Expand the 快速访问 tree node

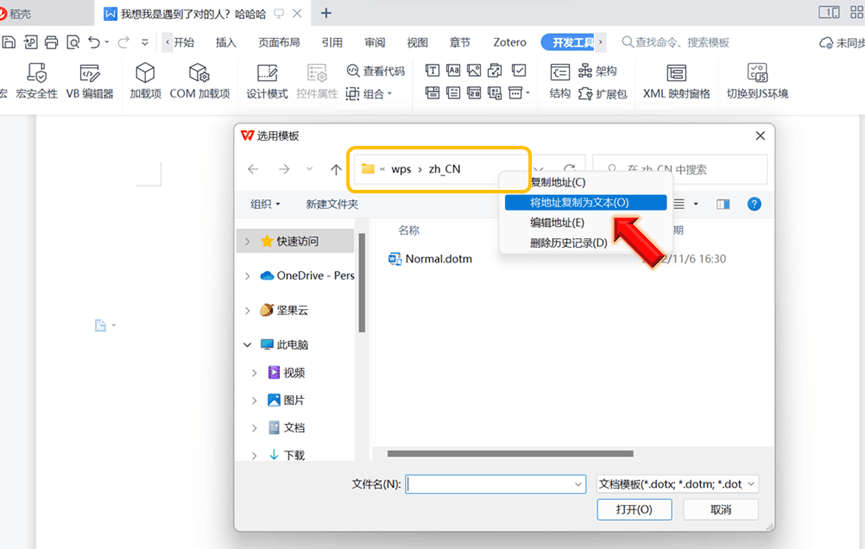click(247, 241)
